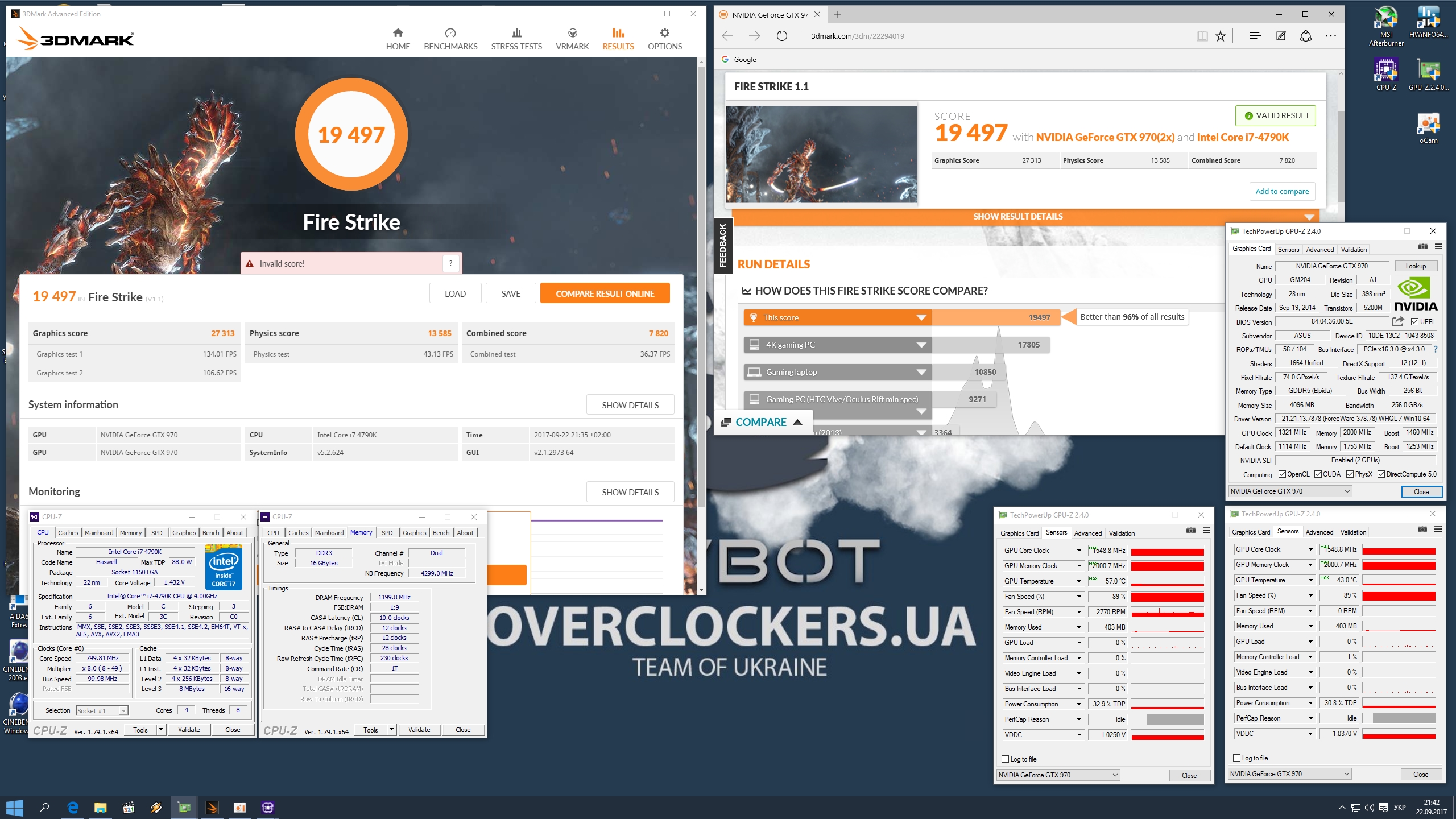This screenshot has width=1456, height=819.
Task: Open Edge from the taskbar
Action: 72,807
